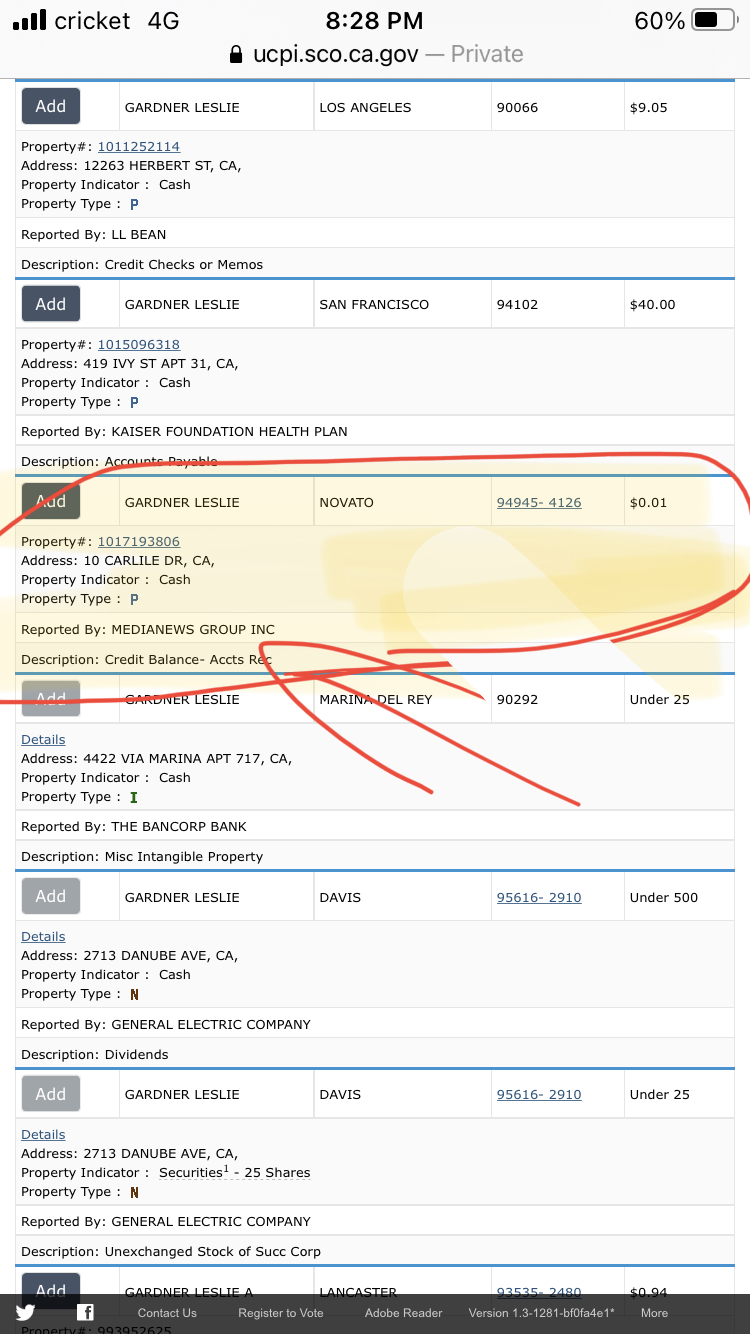The height and width of the screenshot is (1334, 750).
Task: Click property type P icon for LL BEAN
Action: coord(134,204)
